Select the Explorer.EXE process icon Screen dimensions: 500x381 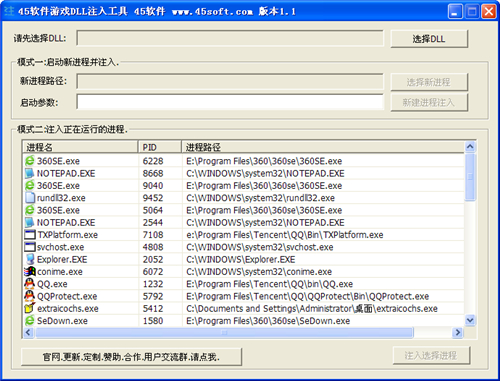point(29,259)
